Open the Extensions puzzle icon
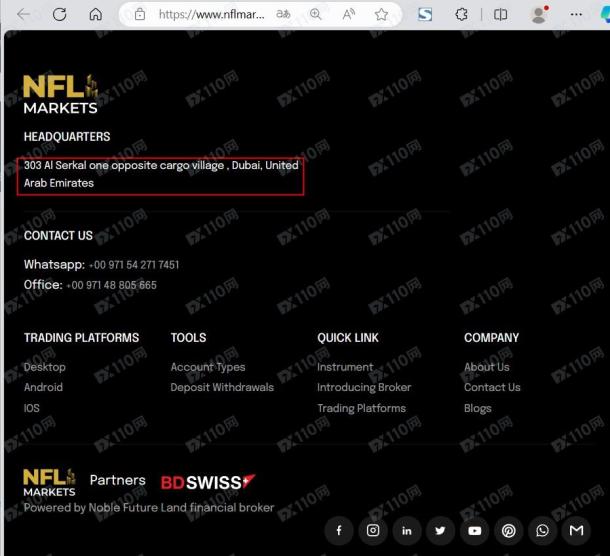Image resolution: width=610 pixels, height=556 pixels. pyautogui.click(x=461, y=14)
